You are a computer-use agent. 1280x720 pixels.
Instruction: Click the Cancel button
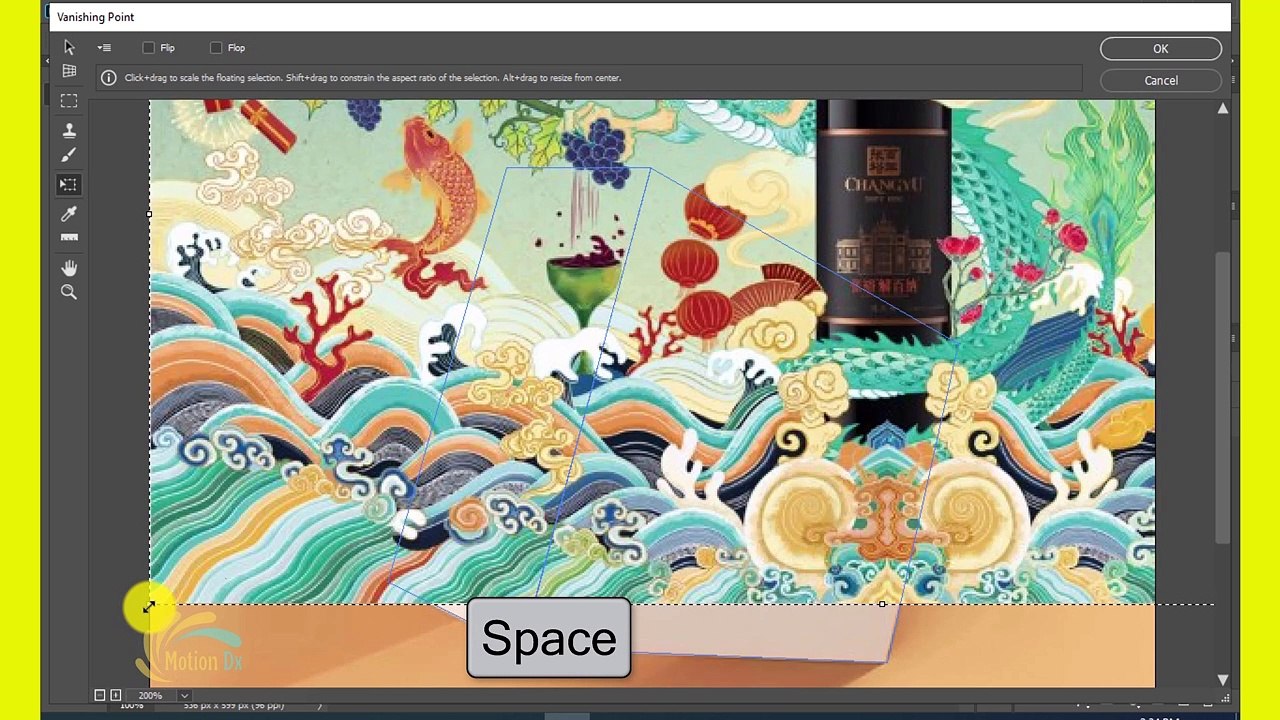coord(1161,81)
